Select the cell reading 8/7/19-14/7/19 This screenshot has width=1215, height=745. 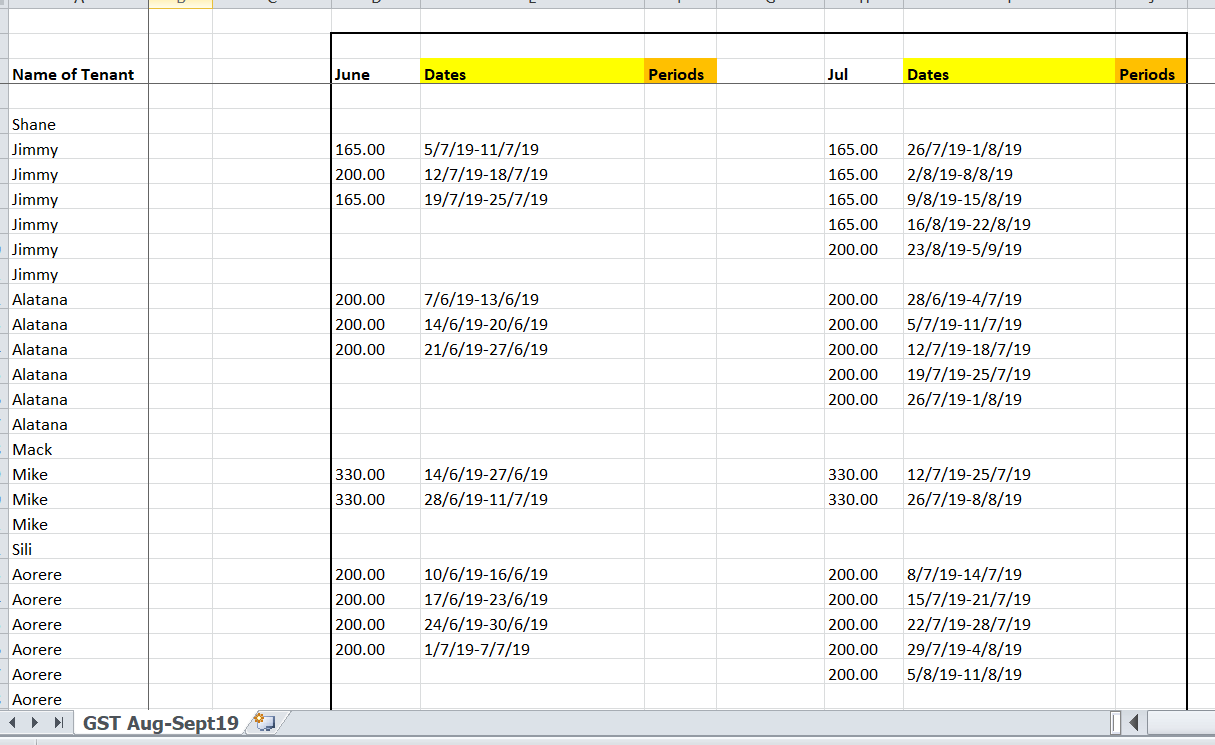1009,571
